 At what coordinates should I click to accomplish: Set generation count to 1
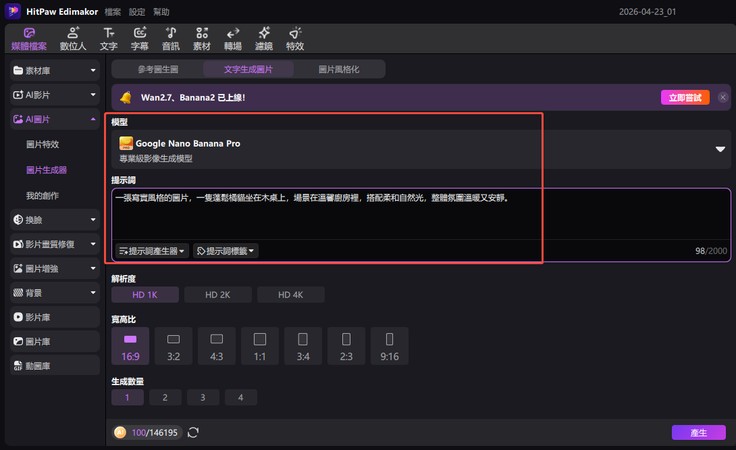point(127,397)
